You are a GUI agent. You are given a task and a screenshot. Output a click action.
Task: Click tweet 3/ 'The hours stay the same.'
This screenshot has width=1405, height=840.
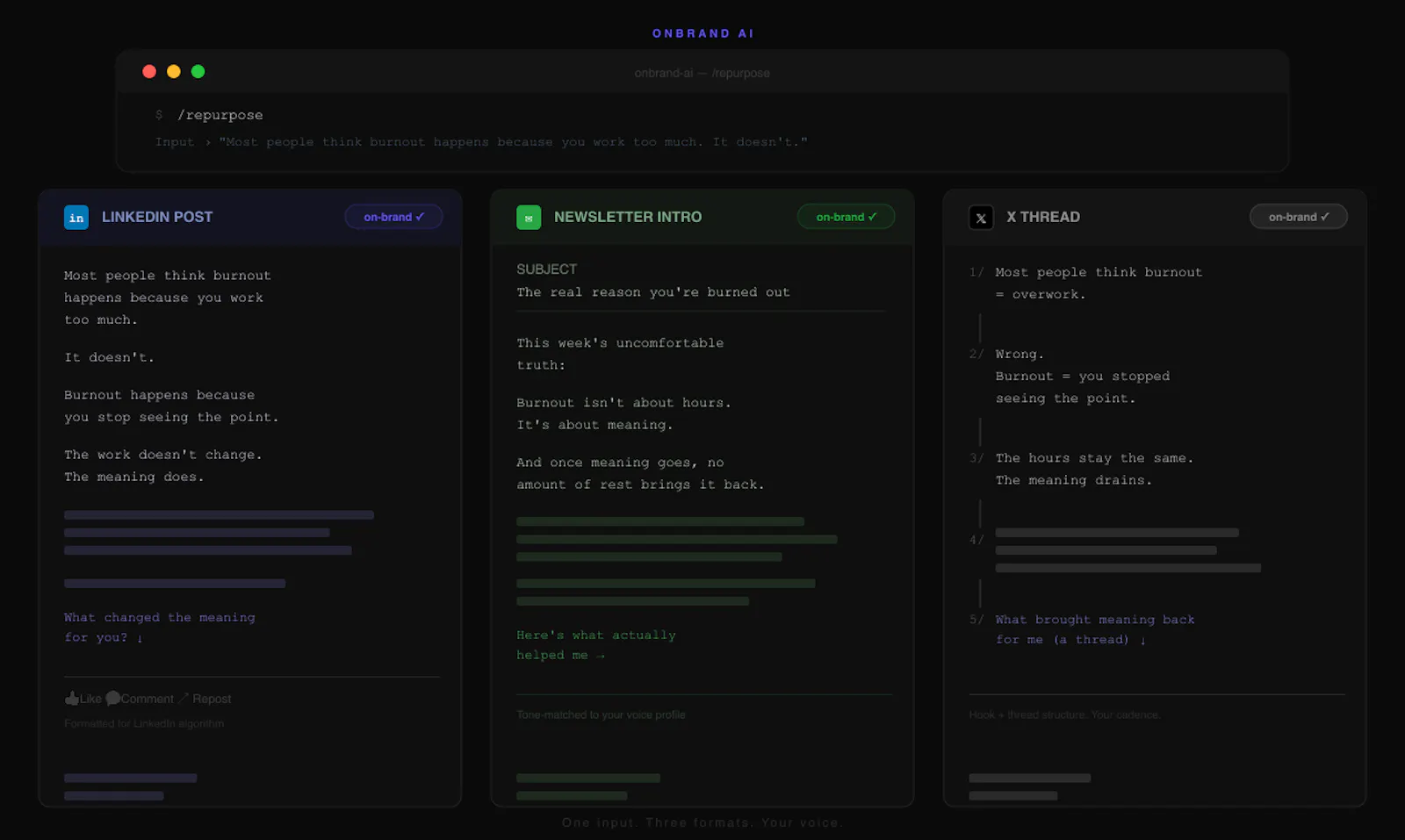point(1094,458)
